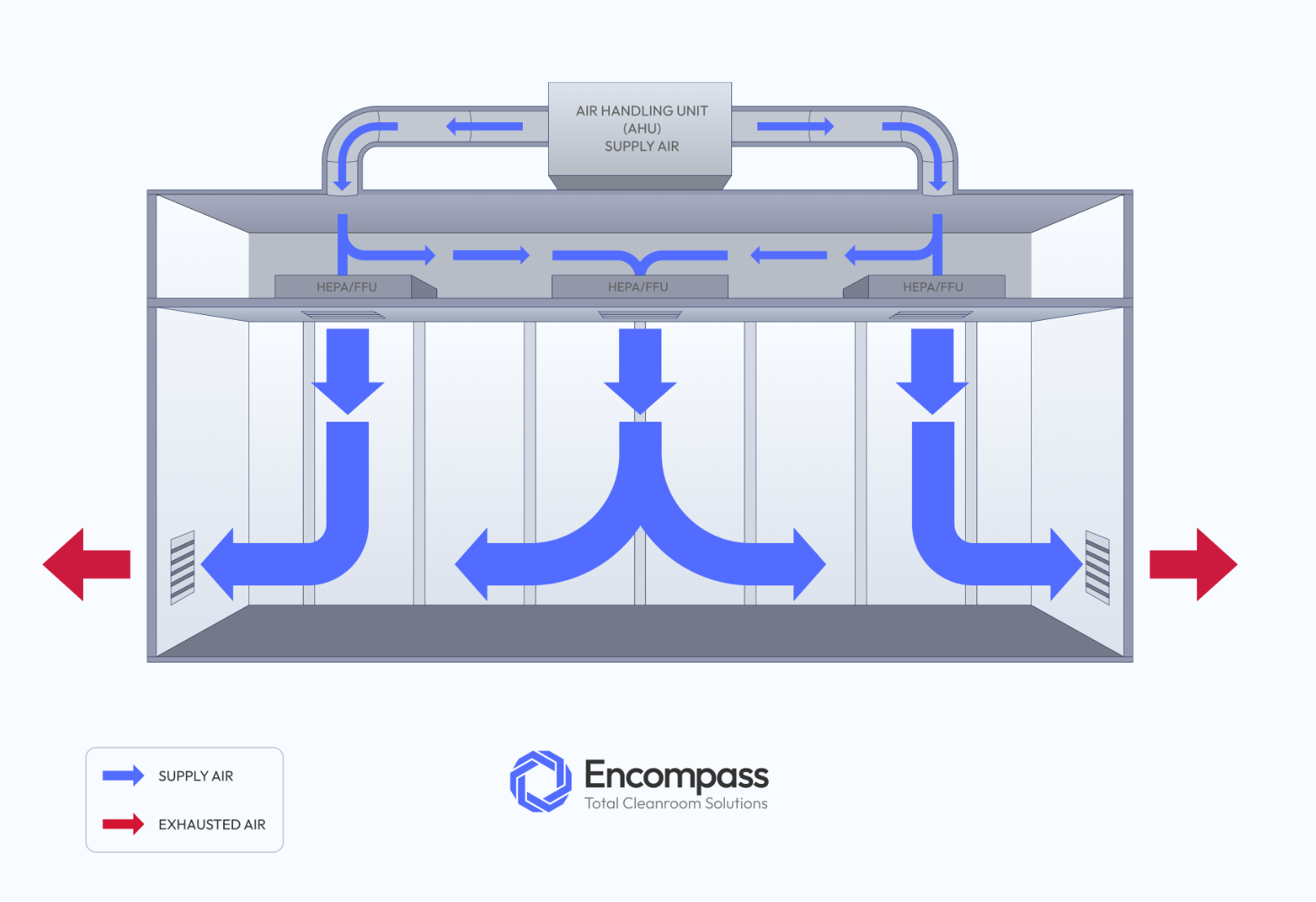
Task: Select the right HEPA/FFU unit
Action: coord(935,287)
